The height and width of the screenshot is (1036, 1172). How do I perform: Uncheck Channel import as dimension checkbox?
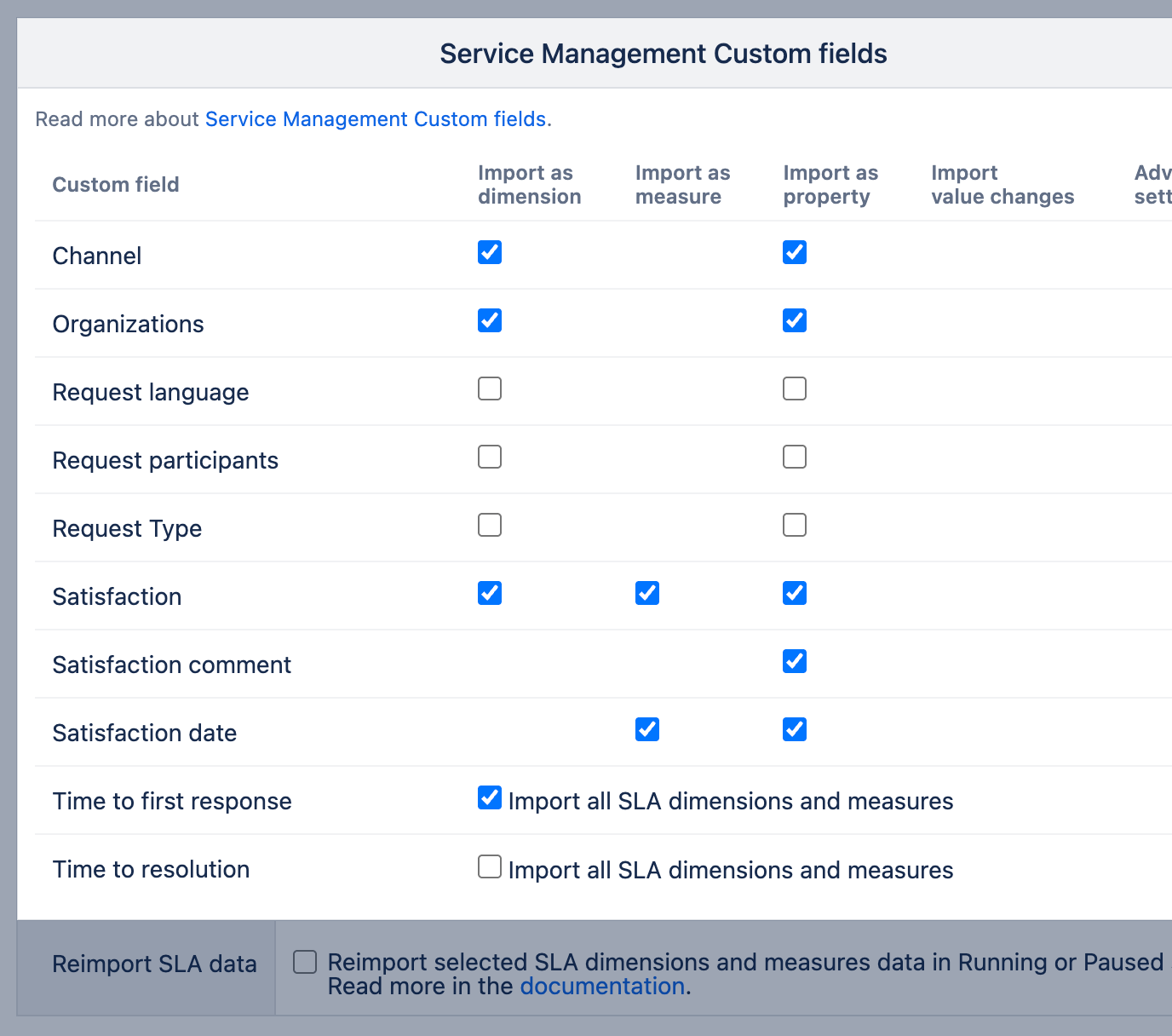[x=490, y=252]
